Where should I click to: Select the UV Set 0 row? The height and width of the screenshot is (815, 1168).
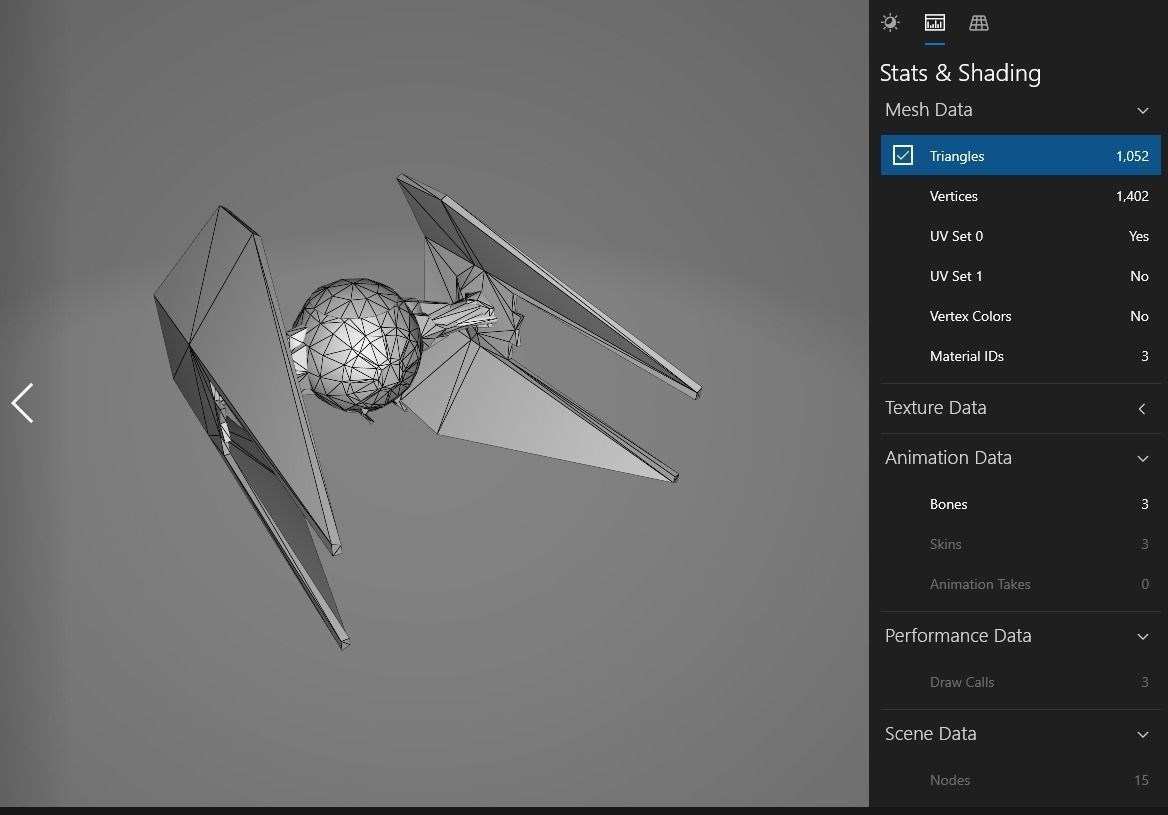pyautogui.click(x=1021, y=236)
